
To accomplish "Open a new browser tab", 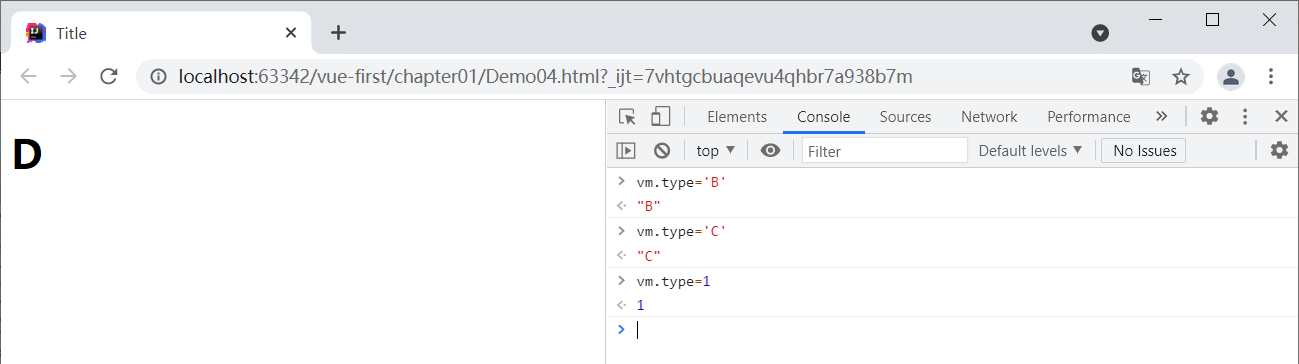I will point(338,33).
